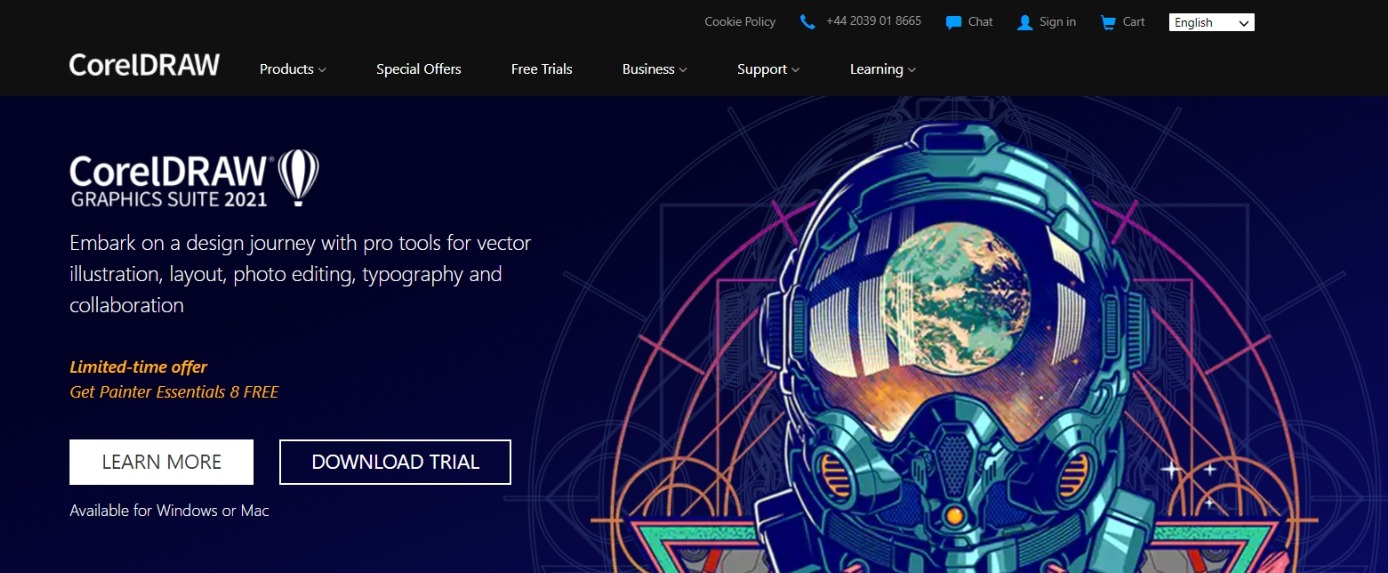Viewport: 1388px width, 573px height.
Task: Click the shopping Cart icon
Action: (1107, 22)
